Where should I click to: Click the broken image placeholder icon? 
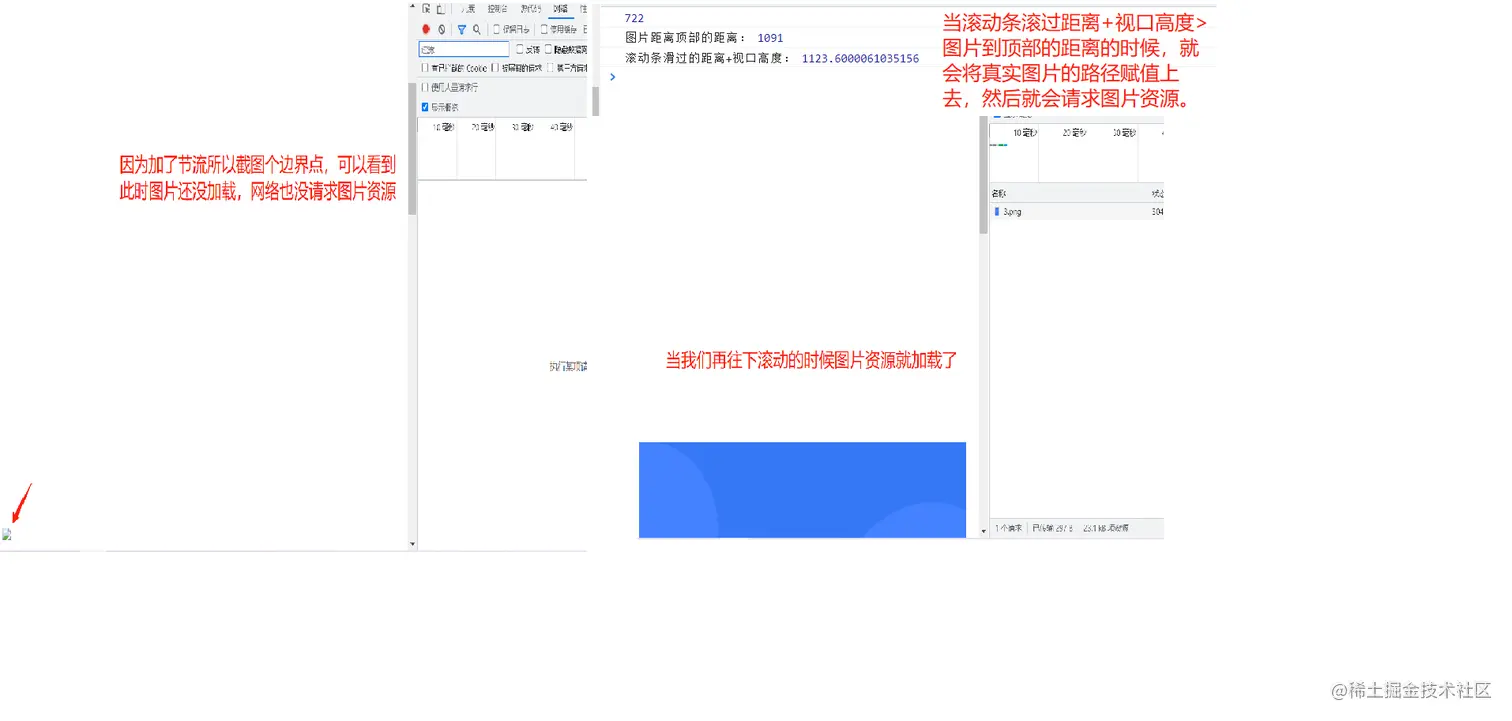(7, 534)
